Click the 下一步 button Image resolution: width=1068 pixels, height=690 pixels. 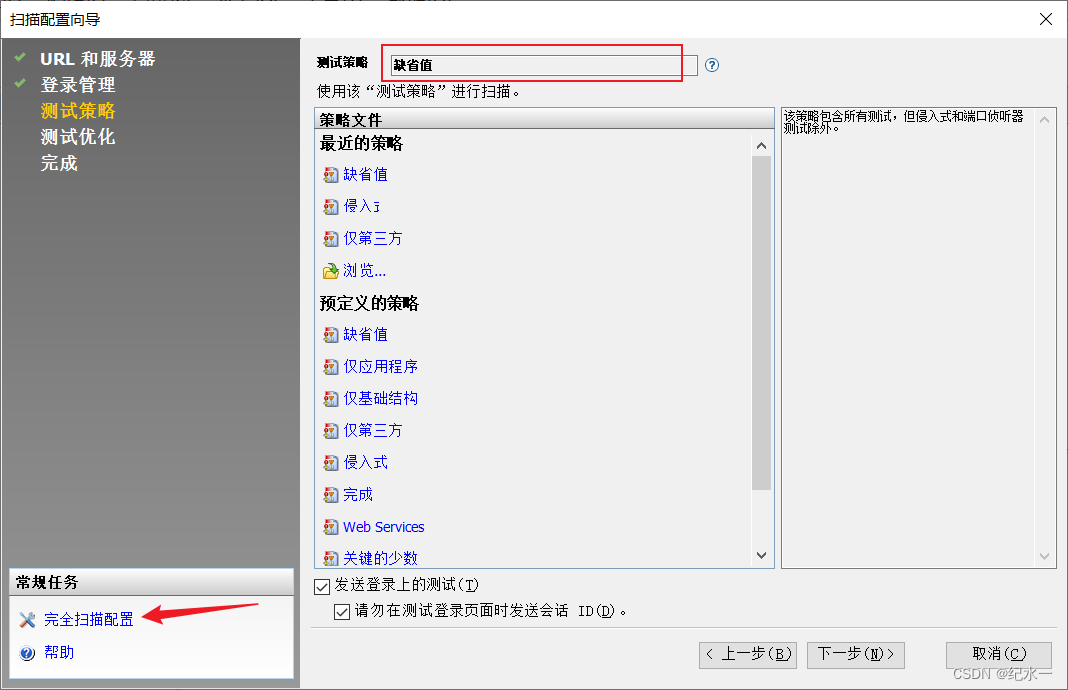click(855, 655)
